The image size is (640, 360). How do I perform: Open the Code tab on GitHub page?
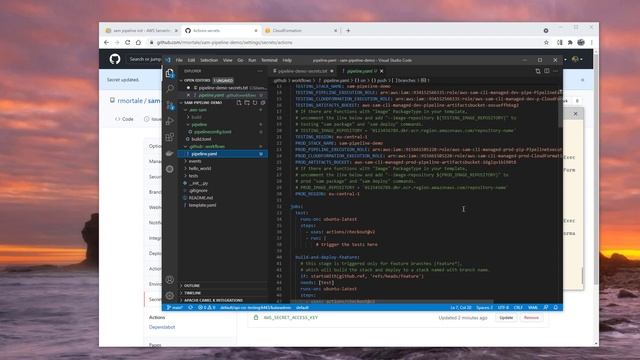point(124,119)
